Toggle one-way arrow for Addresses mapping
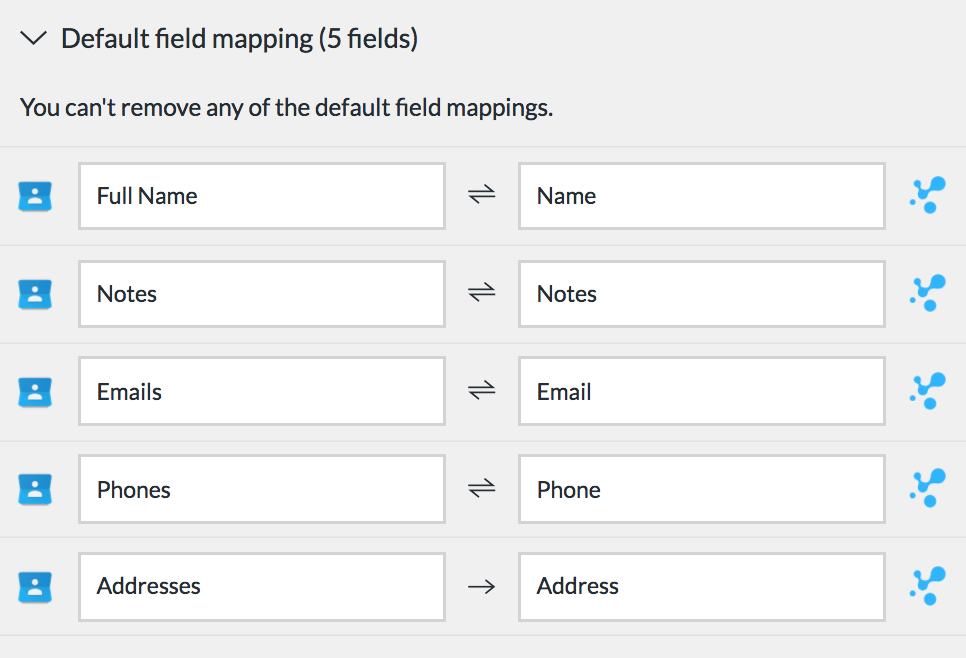Image resolution: width=966 pixels, height=658 pixels. coord(482,587)
